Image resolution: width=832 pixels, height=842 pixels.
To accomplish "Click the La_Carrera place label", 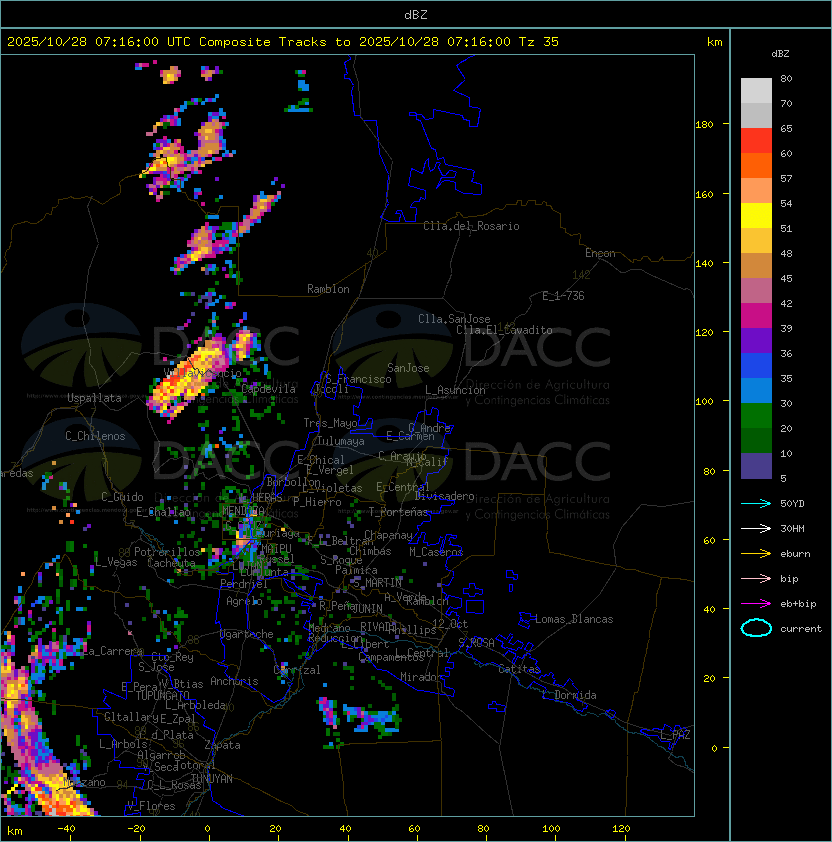I will pyautogui.click(x=113, y=651).
